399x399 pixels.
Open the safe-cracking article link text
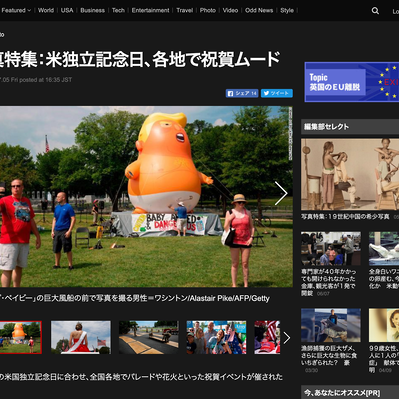click(329, 282)
